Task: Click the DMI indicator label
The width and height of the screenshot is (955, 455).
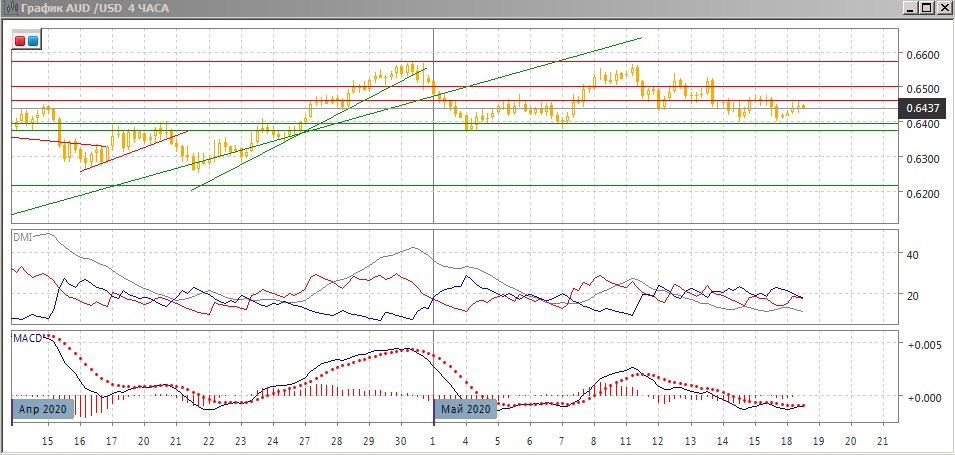Action: tap(21, 237)
